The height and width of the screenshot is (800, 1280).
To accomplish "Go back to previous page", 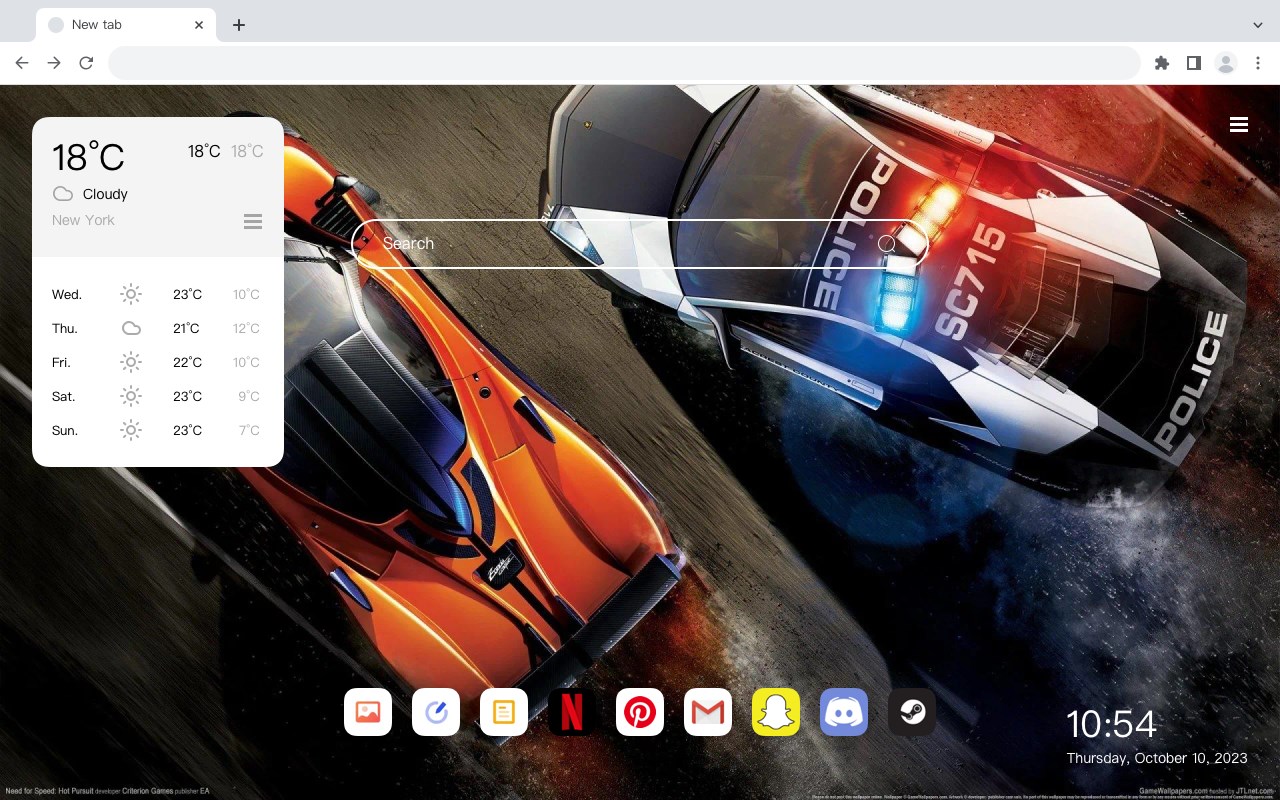I will pos(22,63).
